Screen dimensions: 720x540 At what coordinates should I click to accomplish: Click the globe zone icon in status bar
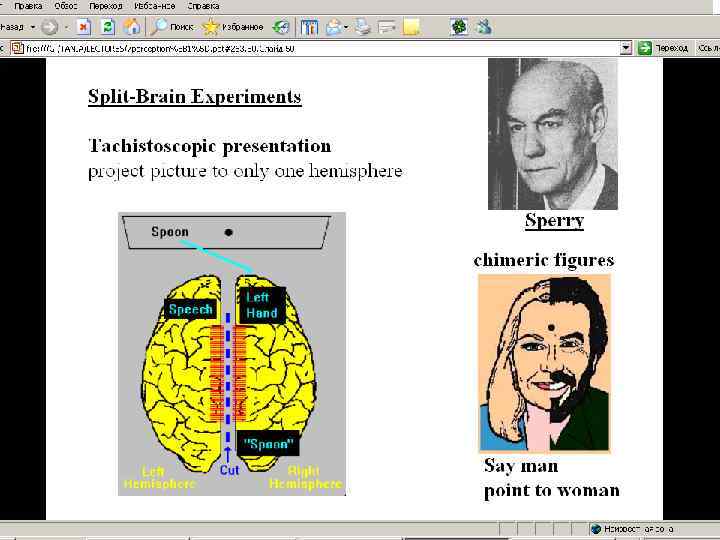tap(596, 529)
